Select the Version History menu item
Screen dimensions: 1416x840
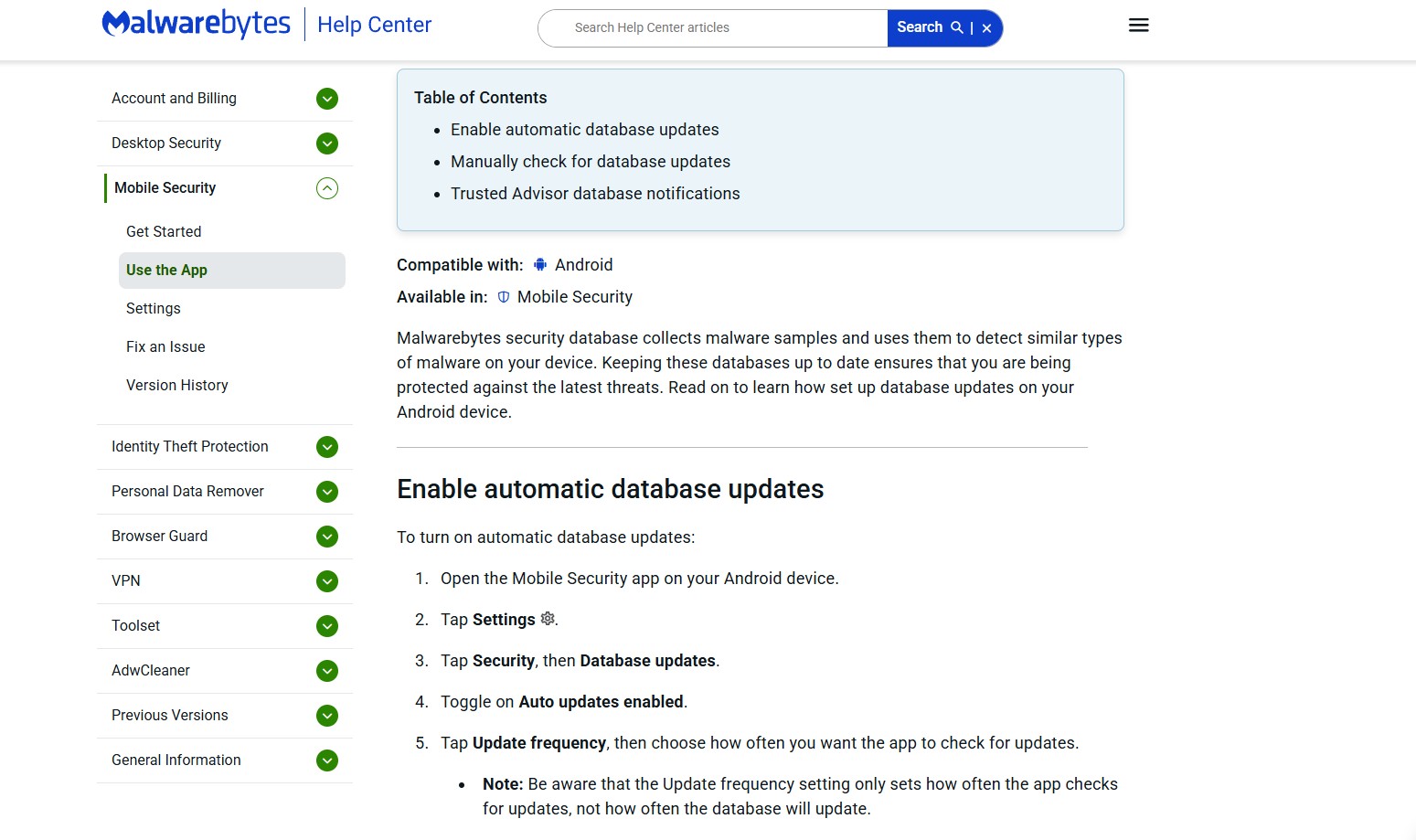coord(177,386)
